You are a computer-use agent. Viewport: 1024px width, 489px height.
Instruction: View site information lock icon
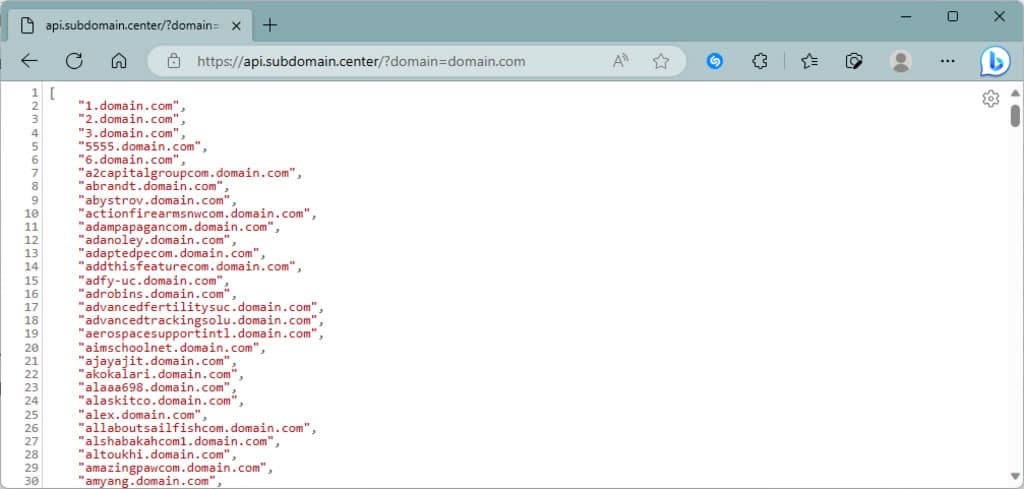click(174, 61)
